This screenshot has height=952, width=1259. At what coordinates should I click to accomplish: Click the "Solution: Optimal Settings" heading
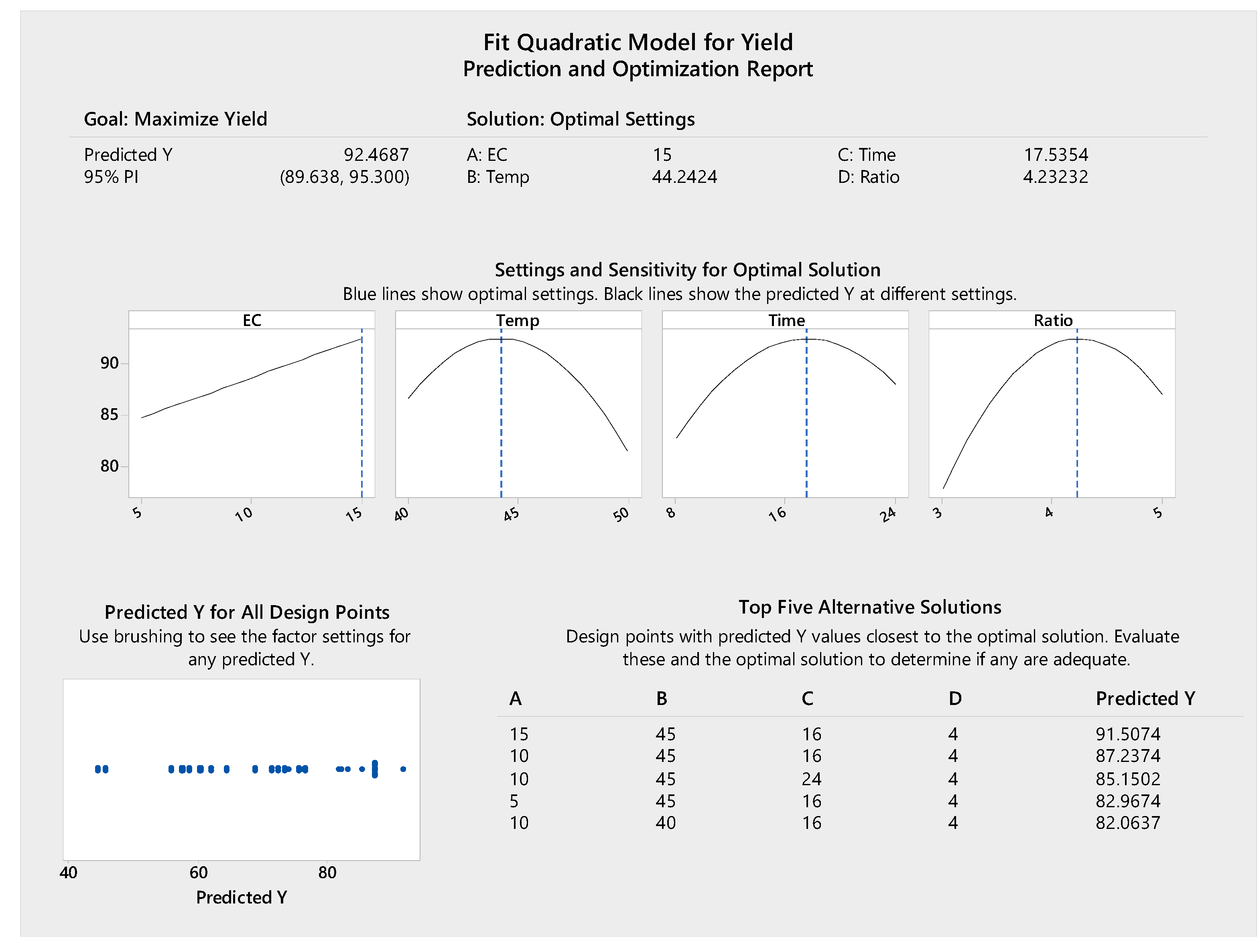(x=580, y=119)
